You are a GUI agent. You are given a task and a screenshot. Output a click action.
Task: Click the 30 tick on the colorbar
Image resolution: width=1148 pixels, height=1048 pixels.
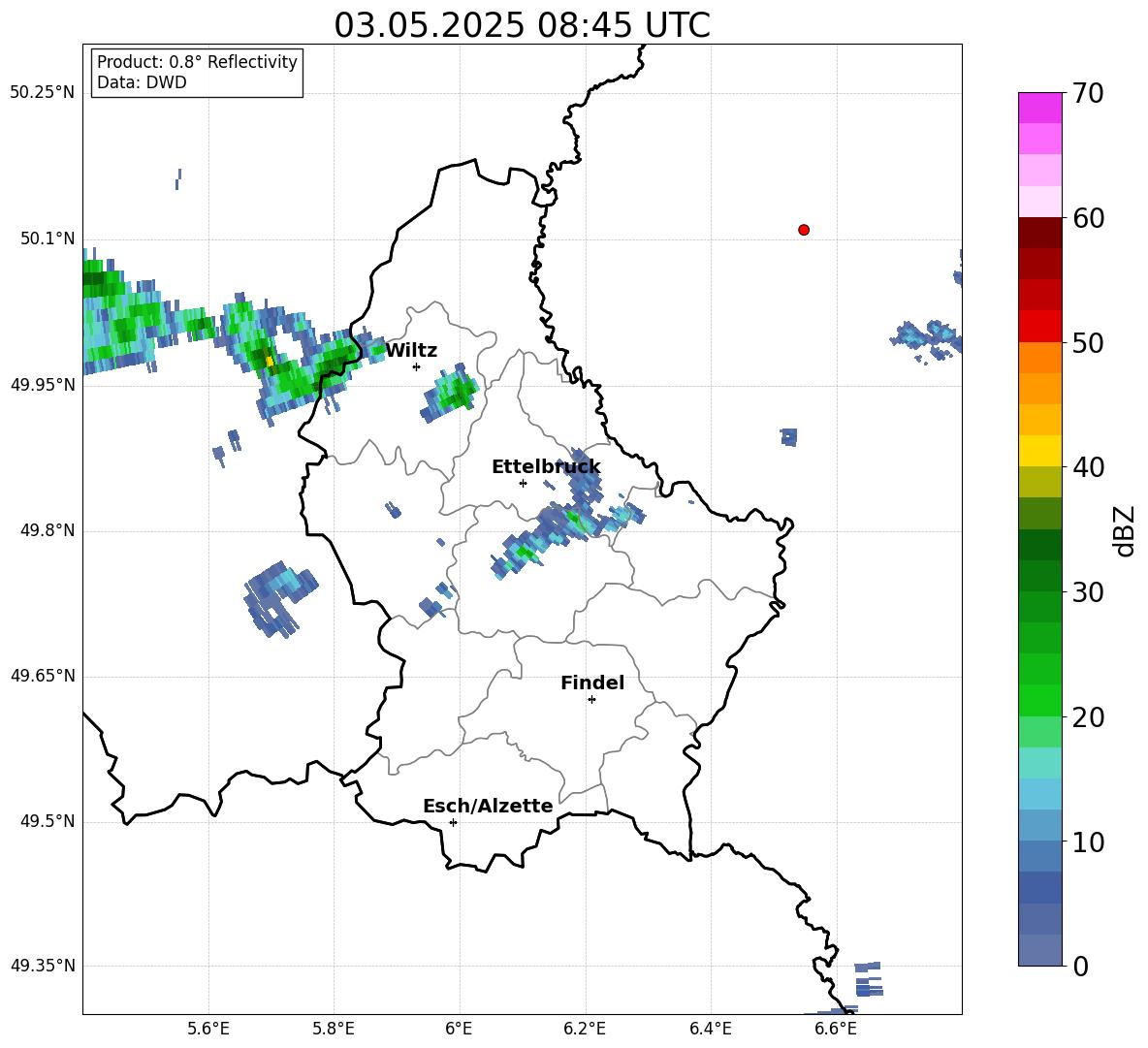pos(1088,592)
